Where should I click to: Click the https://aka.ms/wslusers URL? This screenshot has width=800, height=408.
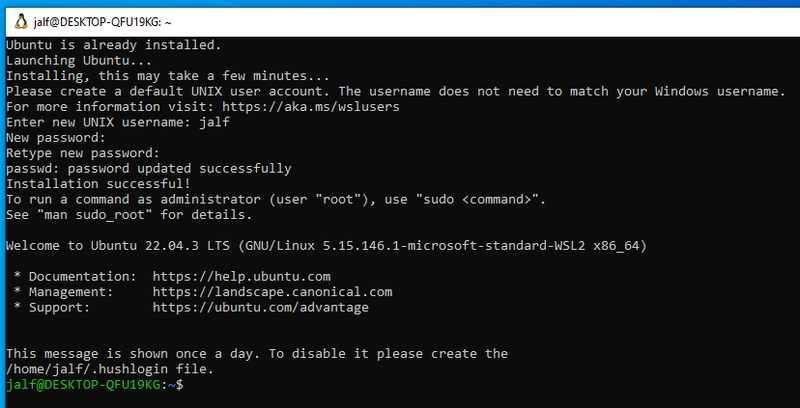click(311, 107)
